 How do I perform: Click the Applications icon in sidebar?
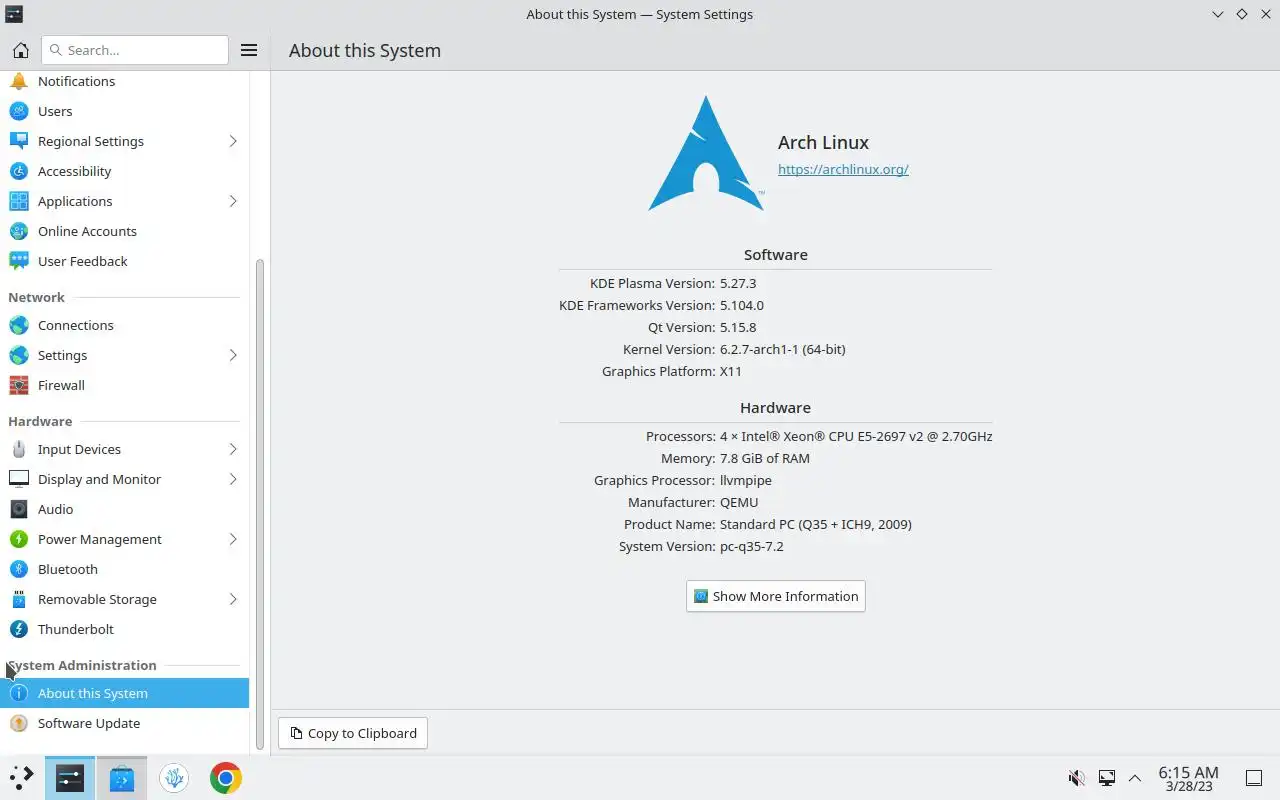(x=18, y=201)
